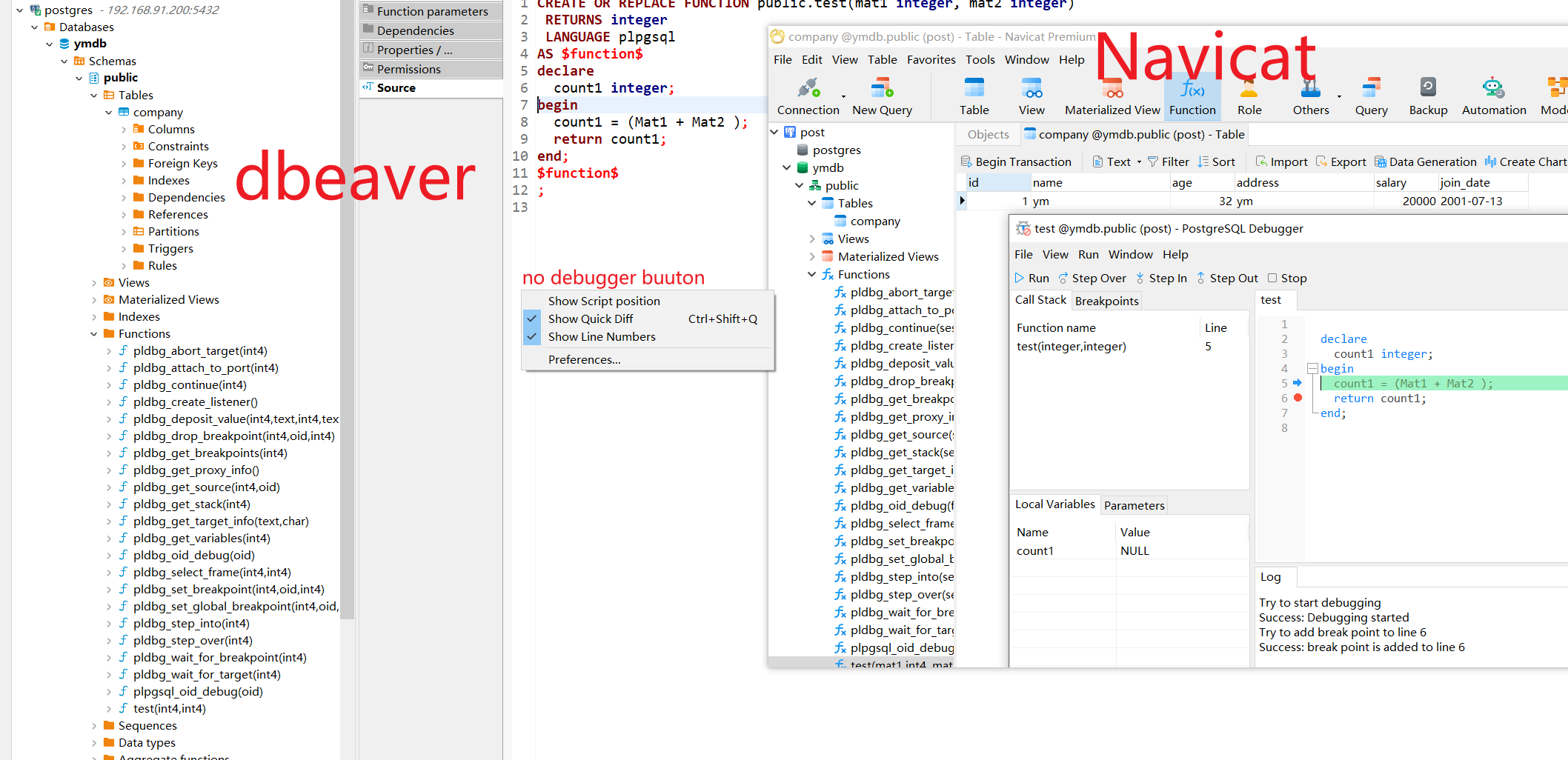This screenshot has height=760, width=1568.
Task: Expand the Views node in Navicat tree
Action: point(813,239)
